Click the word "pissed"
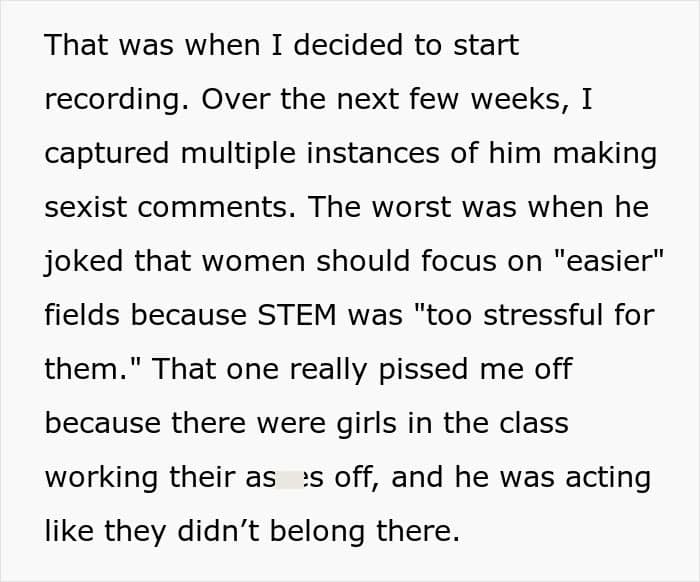This screenshot has width=700, height=582. pos(423,370)
